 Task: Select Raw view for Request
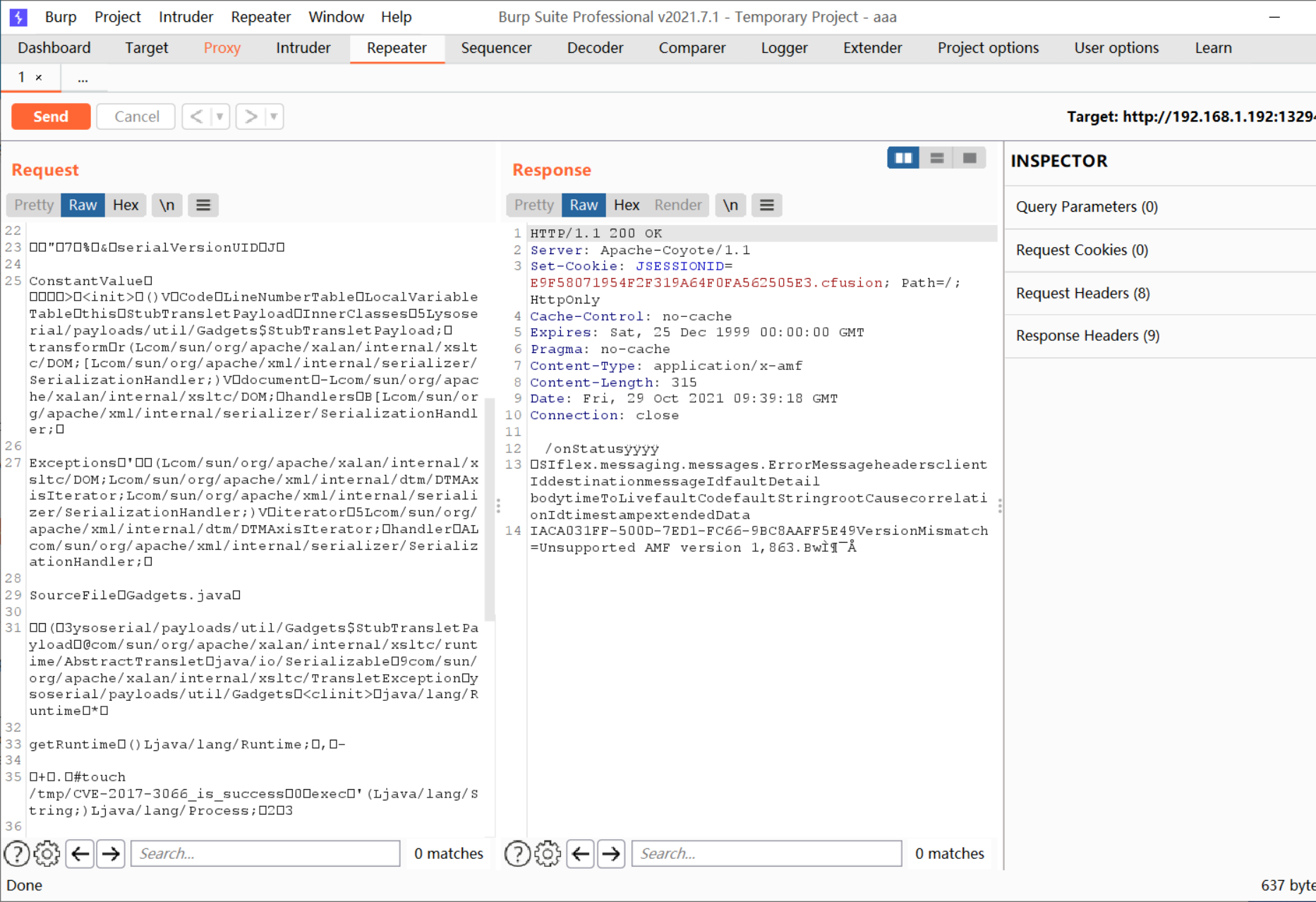83,205
